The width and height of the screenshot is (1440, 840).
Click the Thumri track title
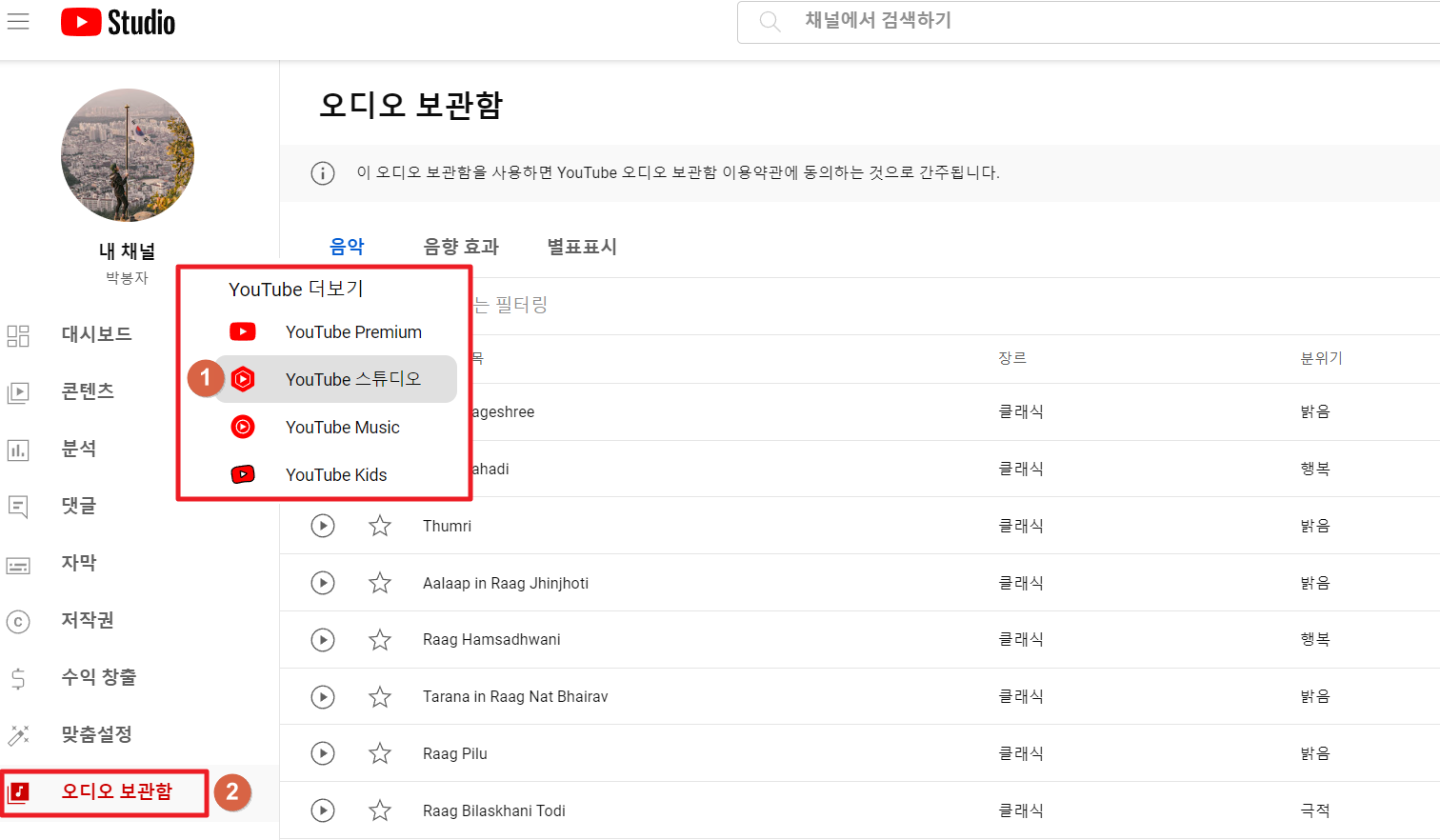(x=447, y=526)
